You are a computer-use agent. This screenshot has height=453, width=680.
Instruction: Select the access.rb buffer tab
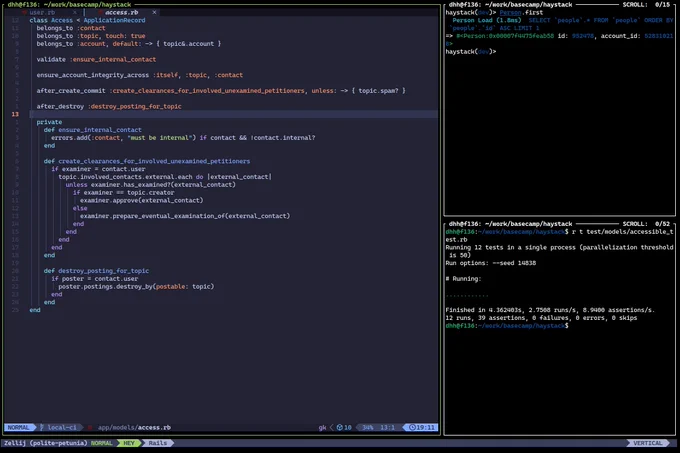click(121, 13)
